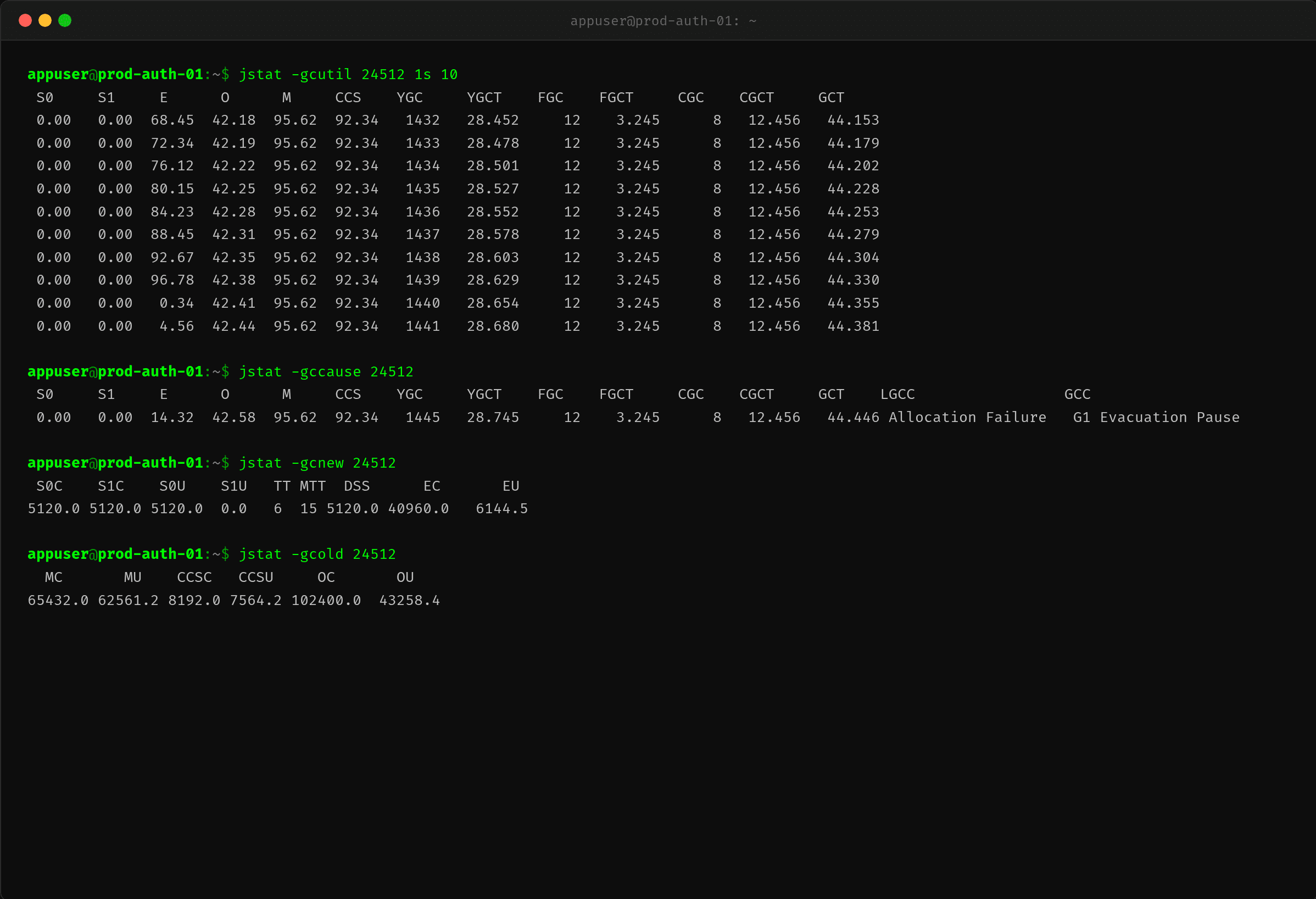Viewport: 1316px width, 899px height.
Task: Click the OC value 102400.0
Action: [x=326, y=601]
